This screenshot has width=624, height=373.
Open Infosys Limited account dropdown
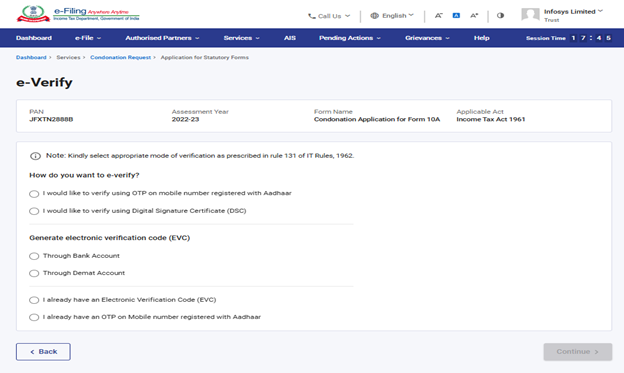pyautogui.click(x=600, y=11)
